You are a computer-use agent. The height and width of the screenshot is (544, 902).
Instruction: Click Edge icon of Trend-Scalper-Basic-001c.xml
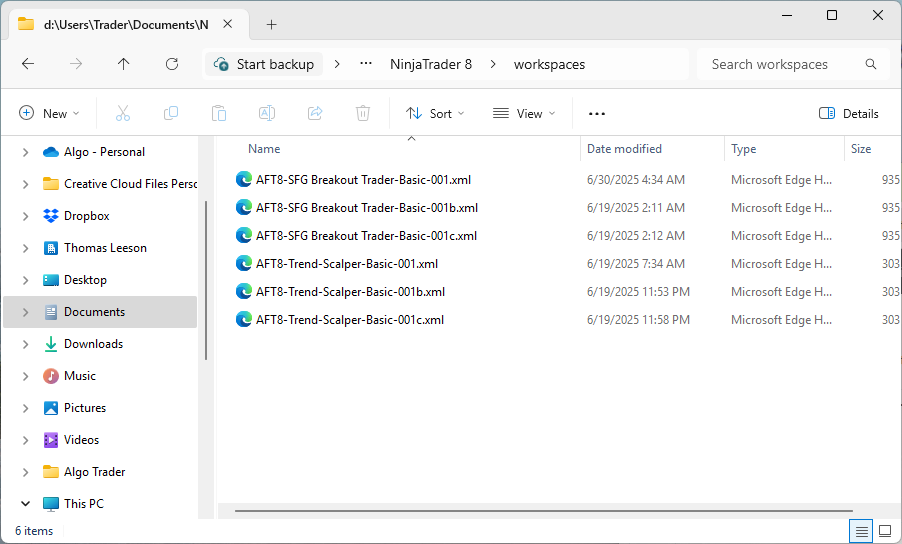pos(244,319)
